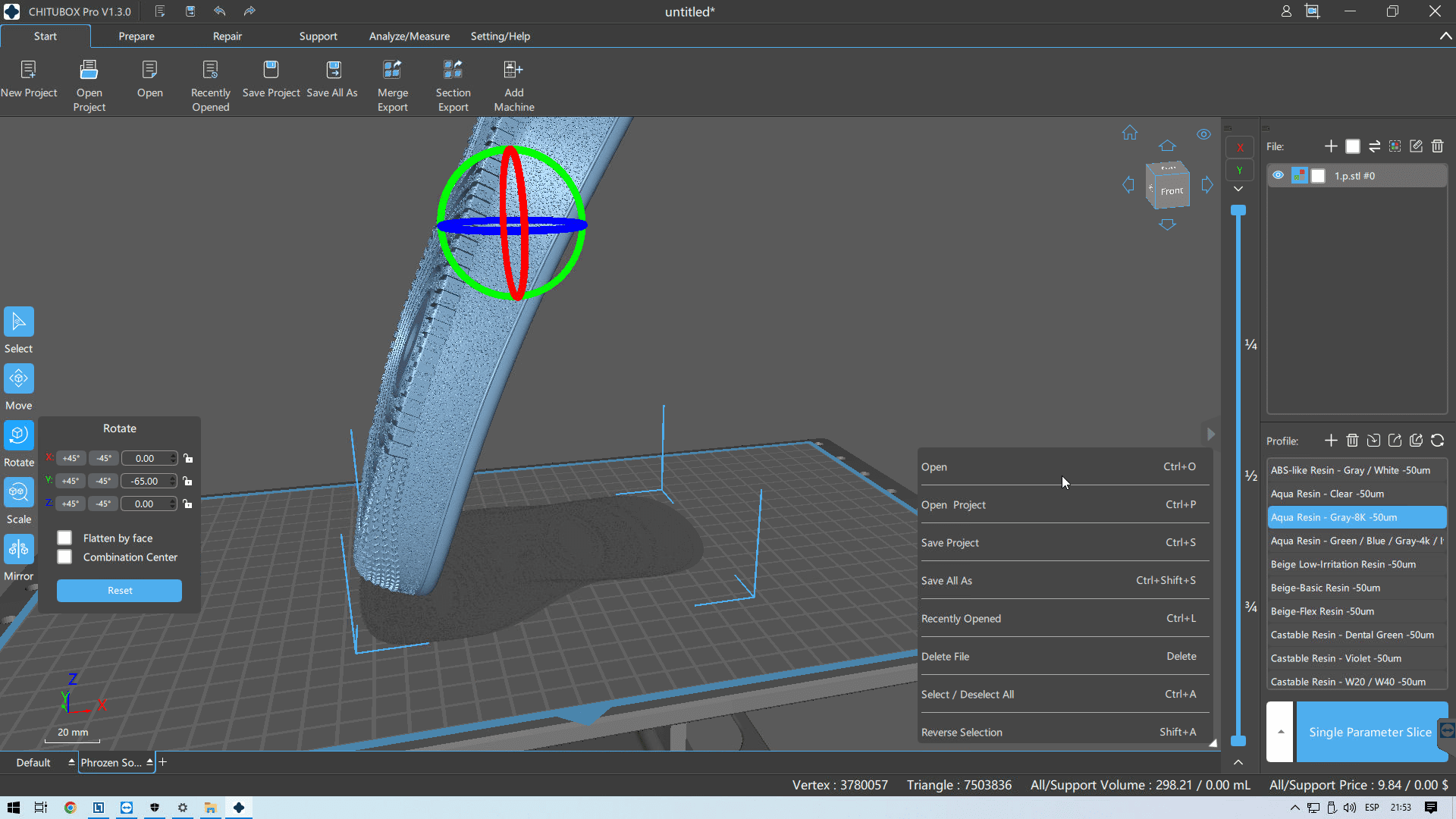This screenshot has width=1456, height=819.
Task: Click refresh profiles icon
Action: (x=1437, y=441)
